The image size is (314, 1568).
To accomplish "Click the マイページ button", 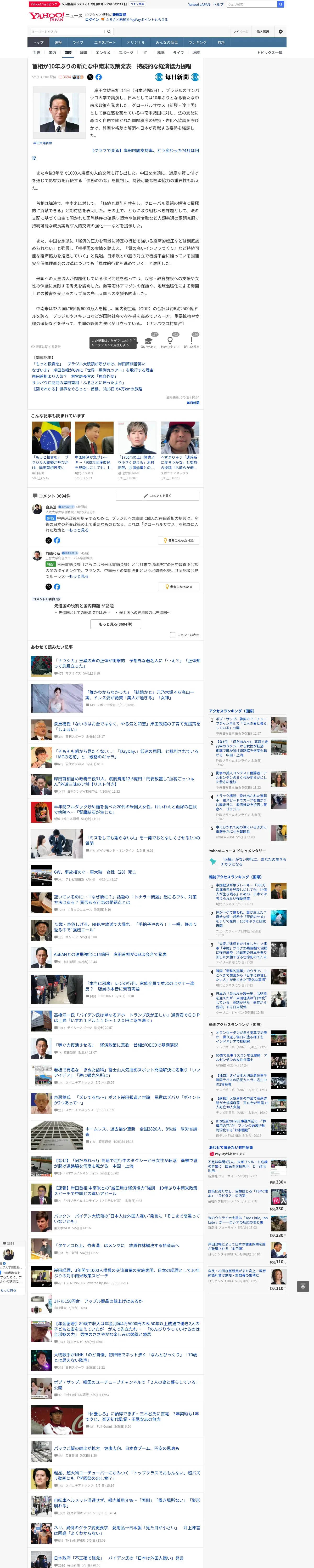I will [x=241, y=32].
